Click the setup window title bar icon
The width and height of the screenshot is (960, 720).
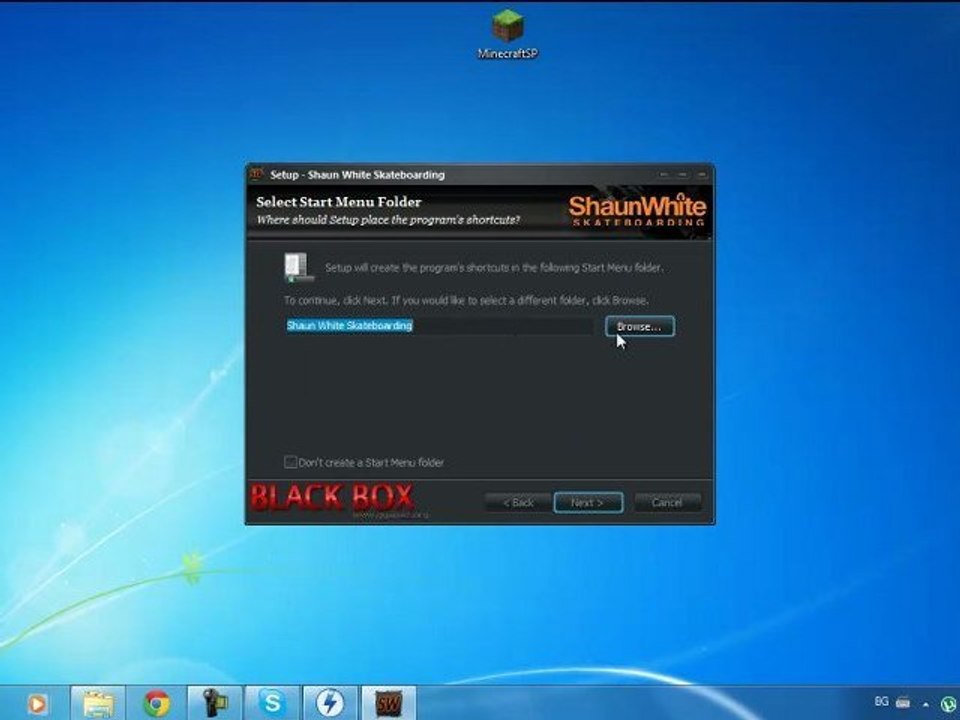pyautogui.click(x=257, y=174)
